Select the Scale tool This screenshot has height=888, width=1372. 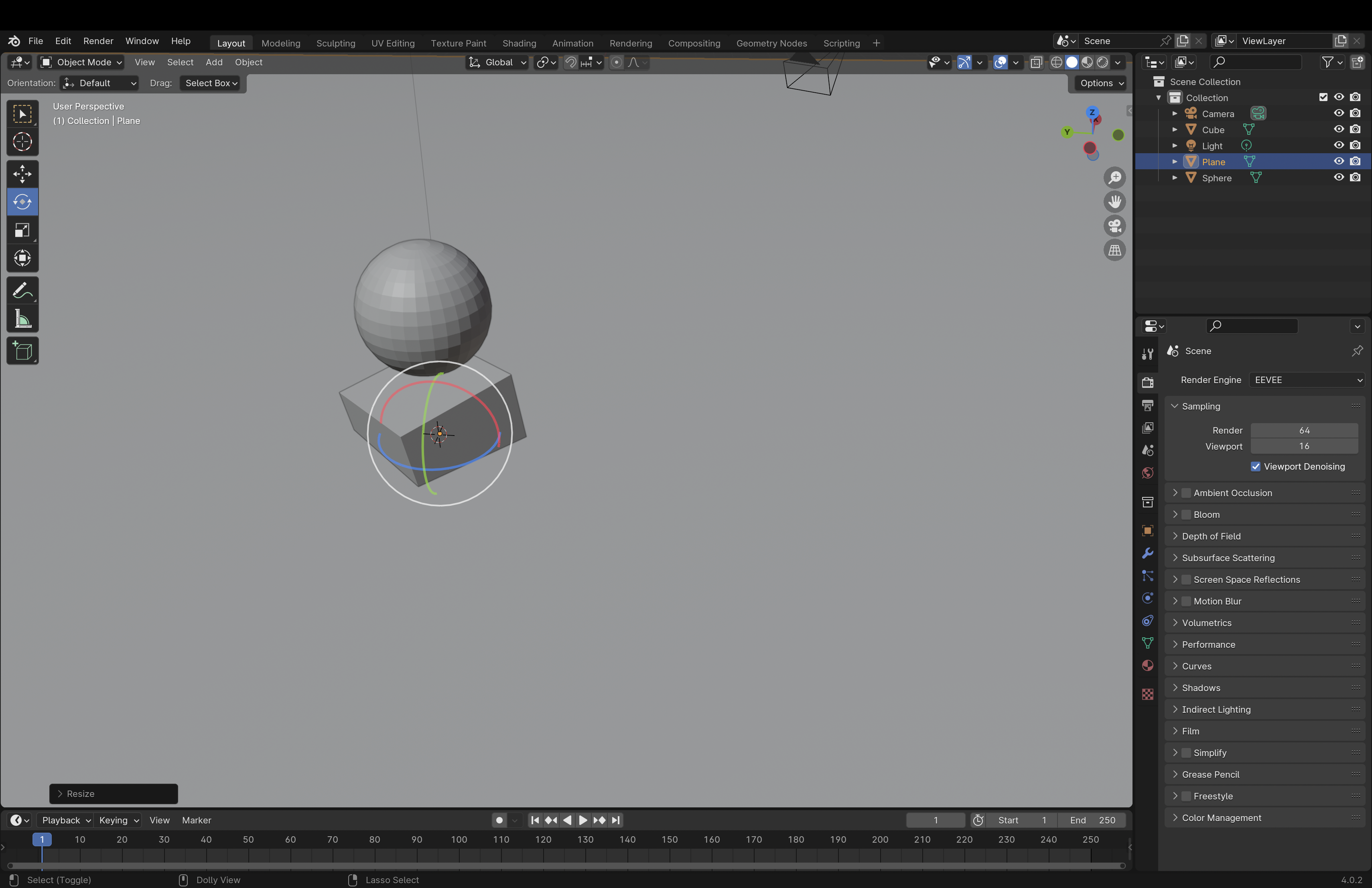click(x=22, y=231)
